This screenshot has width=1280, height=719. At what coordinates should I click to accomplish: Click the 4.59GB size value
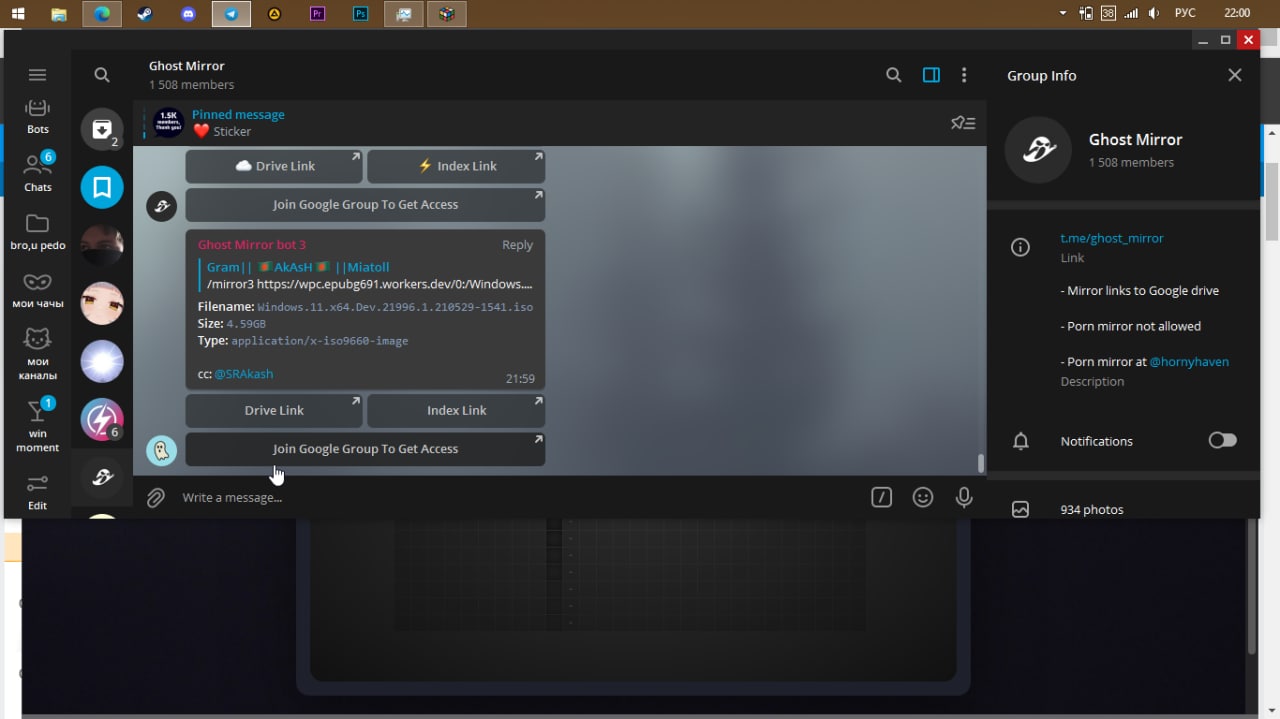pyautogui.click(x=246, y=324)
